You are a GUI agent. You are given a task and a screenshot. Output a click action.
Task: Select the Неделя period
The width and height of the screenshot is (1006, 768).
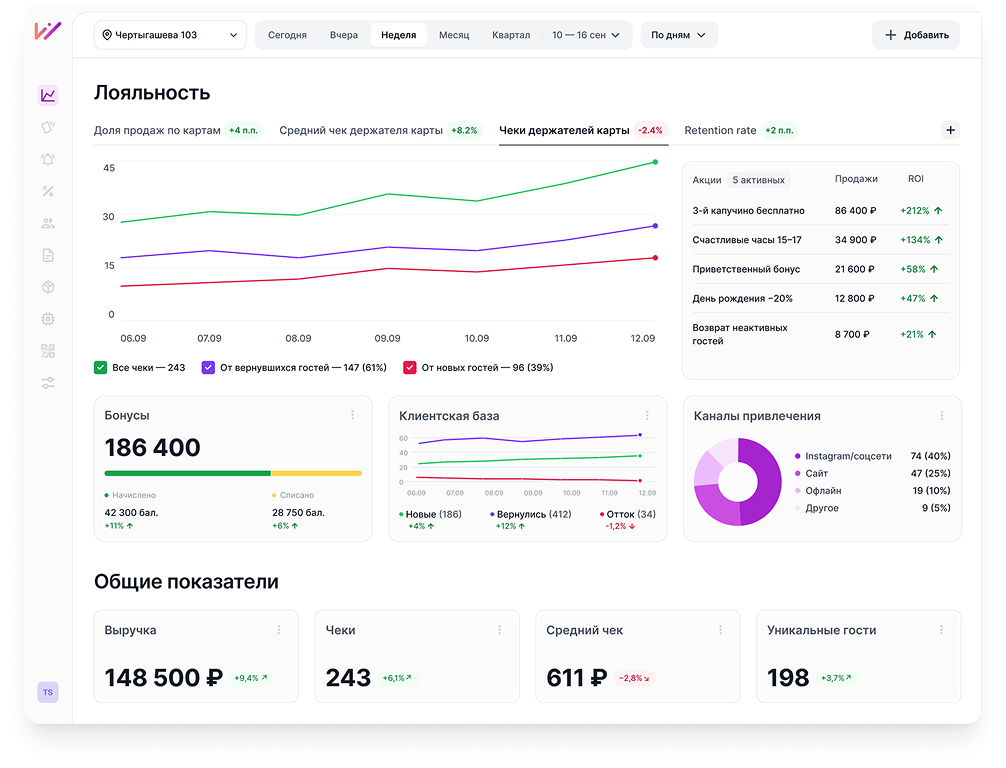[398, 35]
